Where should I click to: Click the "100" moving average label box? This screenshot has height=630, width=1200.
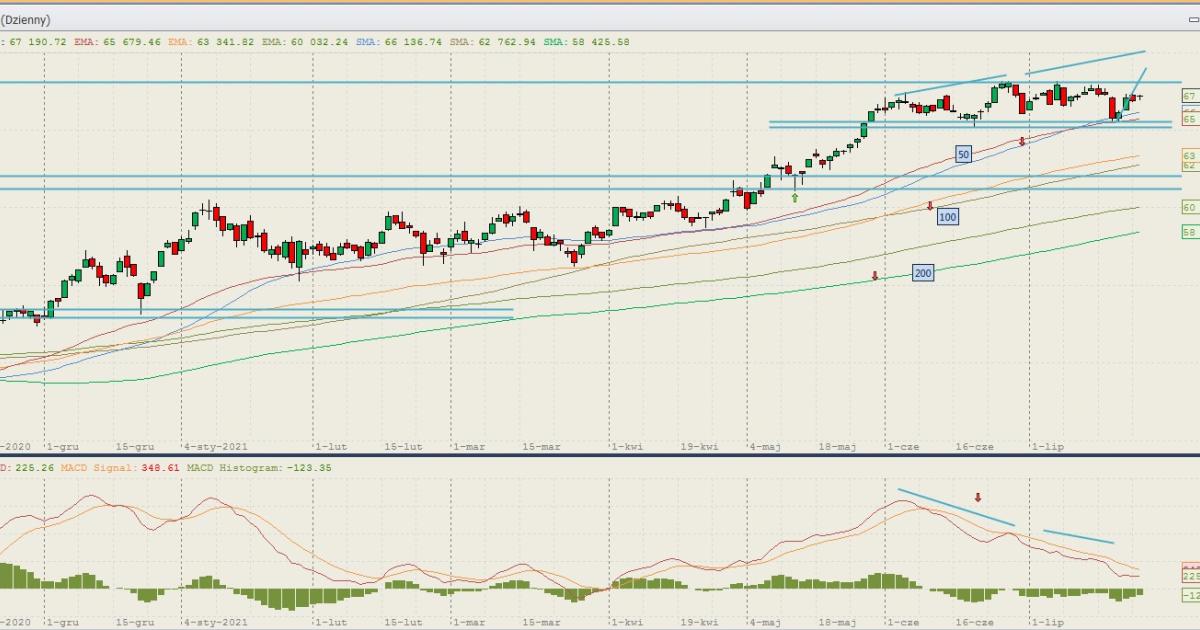(948, 217)
